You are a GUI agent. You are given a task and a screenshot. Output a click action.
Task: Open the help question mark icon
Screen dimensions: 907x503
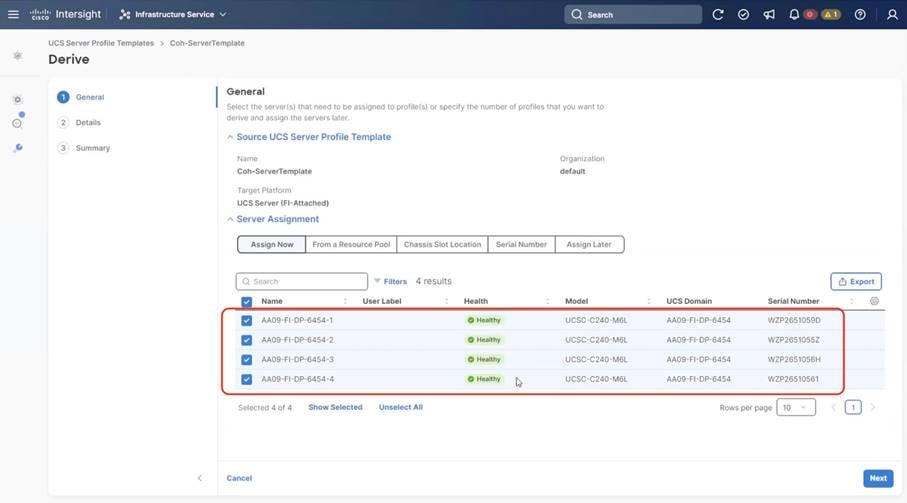pos(860,14)
